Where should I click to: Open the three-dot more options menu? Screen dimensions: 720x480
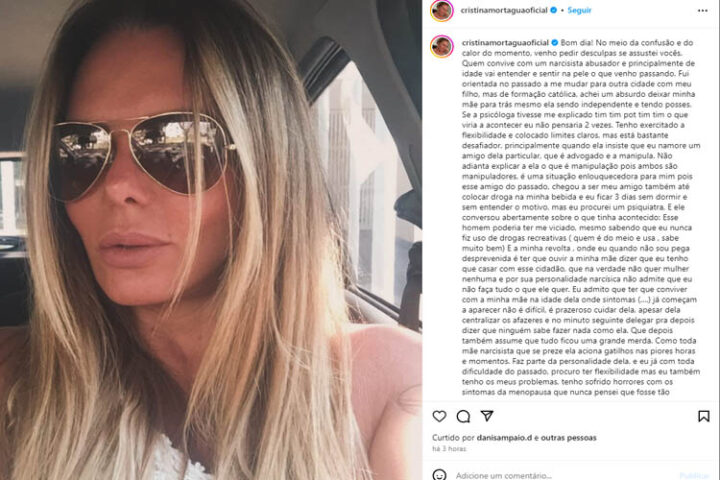coord(703,11)
